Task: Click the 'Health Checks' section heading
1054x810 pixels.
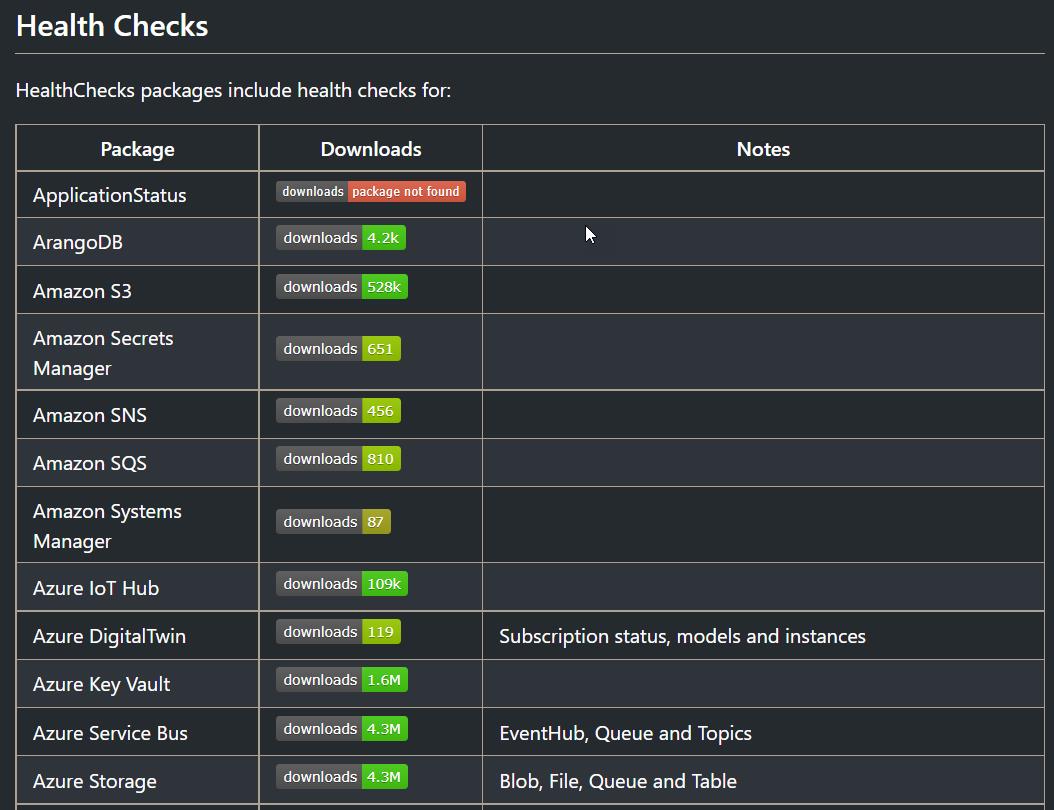Action: click(x=112, y=26)
